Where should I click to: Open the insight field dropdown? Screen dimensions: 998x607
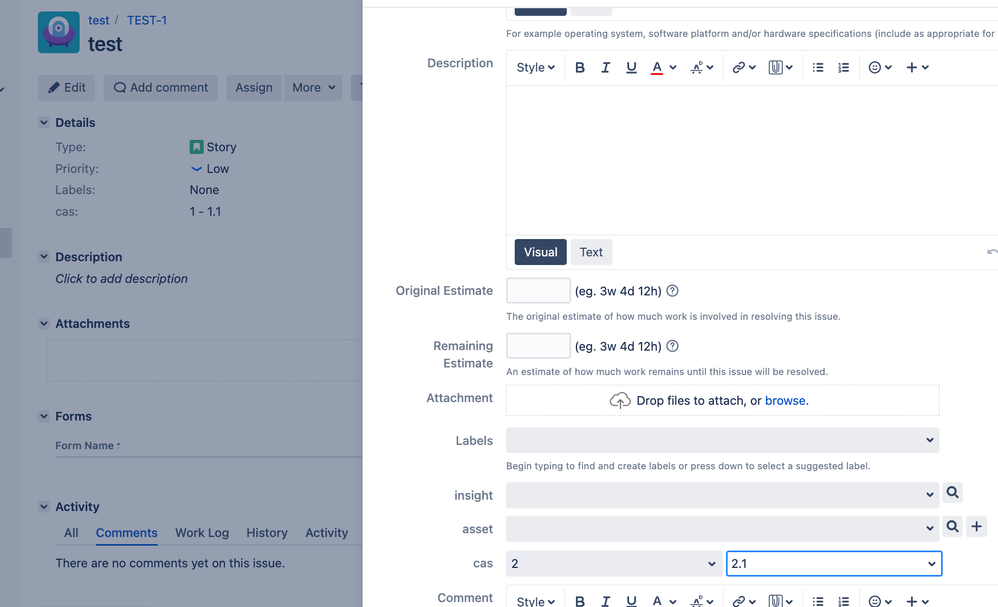click(722, 495)
